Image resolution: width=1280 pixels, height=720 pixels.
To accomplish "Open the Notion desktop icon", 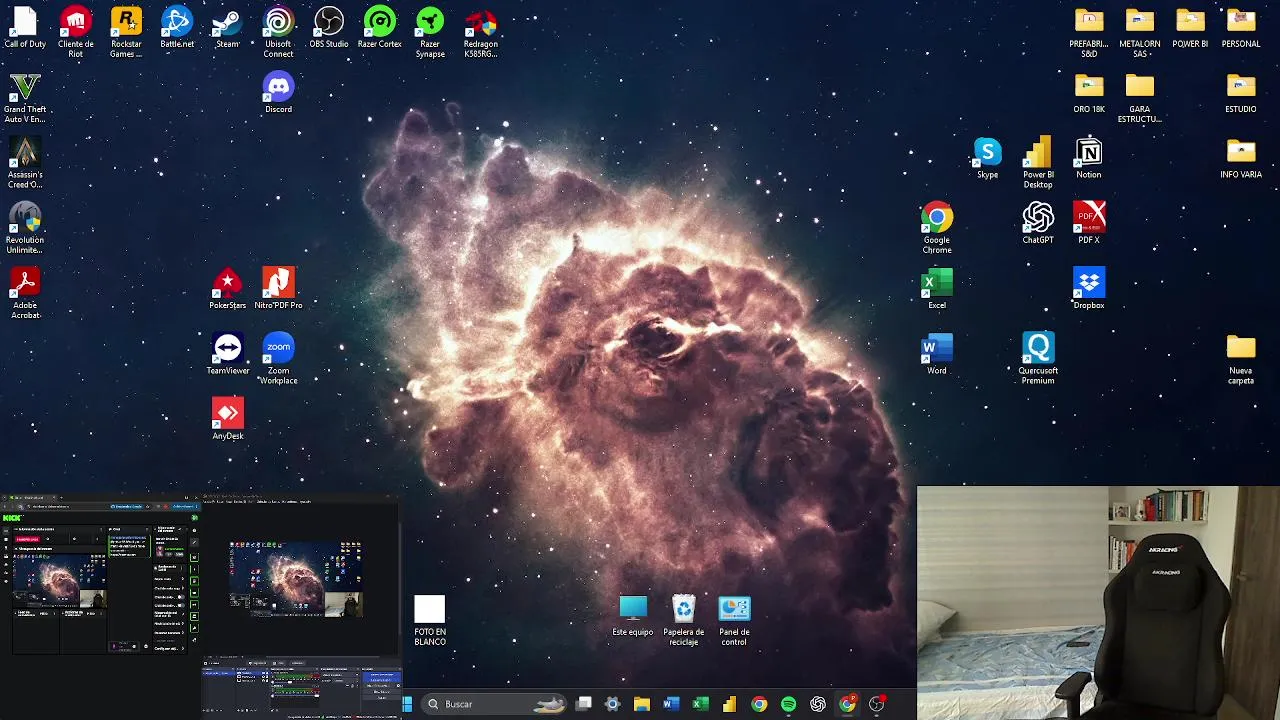I will (1089, 158).
